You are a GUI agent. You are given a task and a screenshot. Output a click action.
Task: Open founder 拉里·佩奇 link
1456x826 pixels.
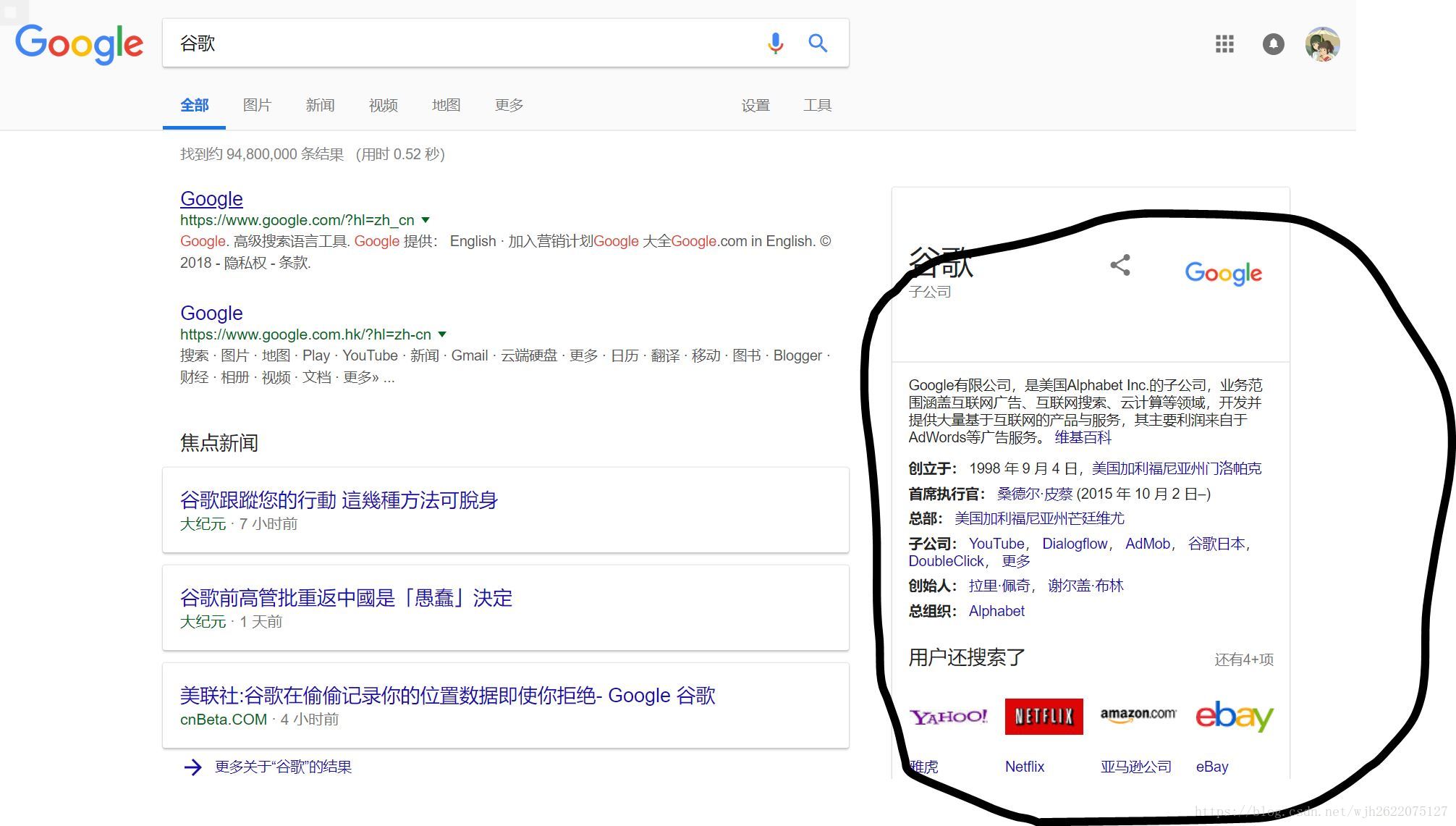click(999, 586)
